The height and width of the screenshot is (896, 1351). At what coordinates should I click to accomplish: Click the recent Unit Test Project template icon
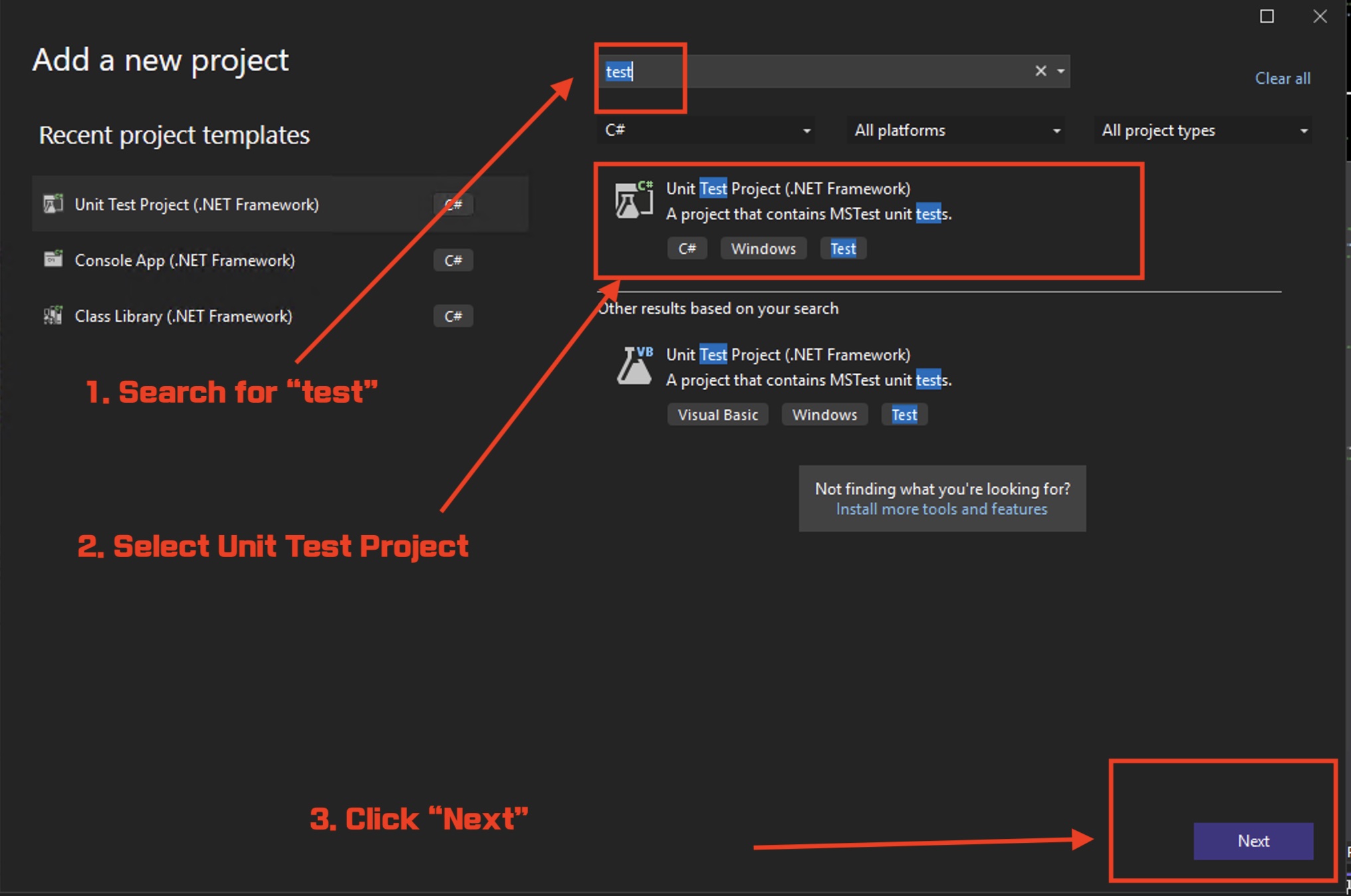coord(53,203)
